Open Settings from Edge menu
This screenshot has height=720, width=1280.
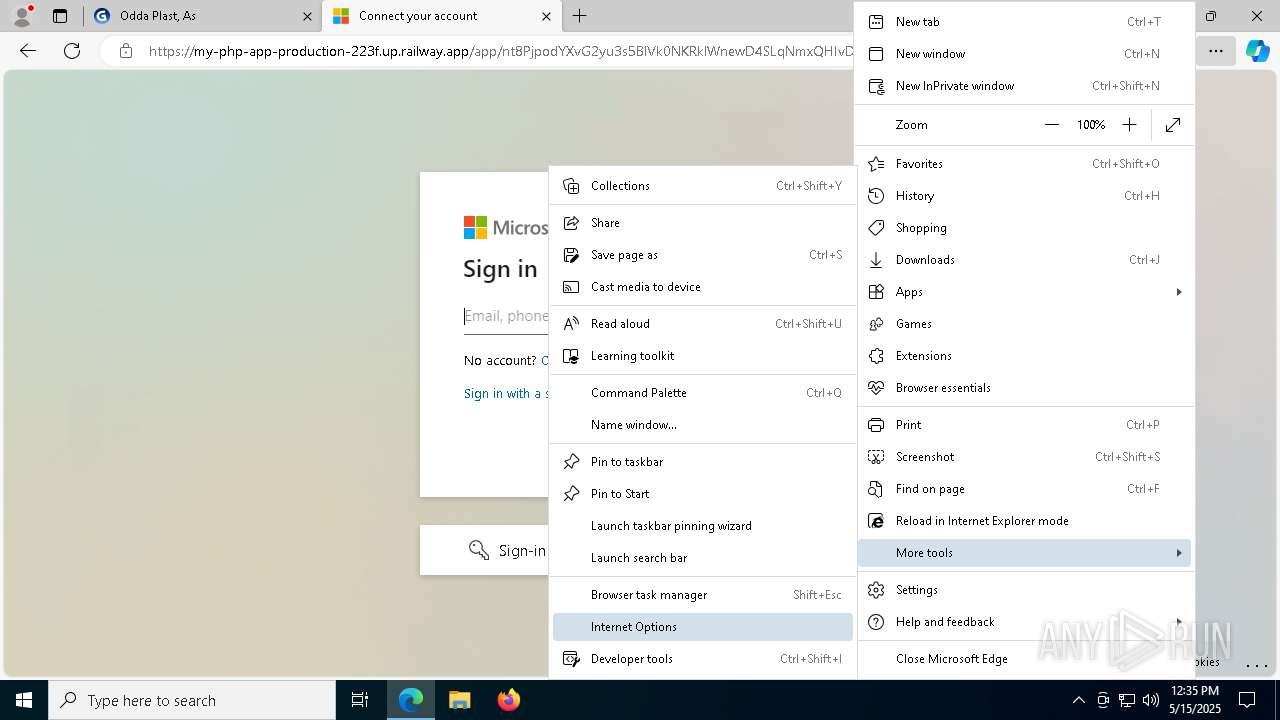pyautogui.click(x=1025, y=589)
